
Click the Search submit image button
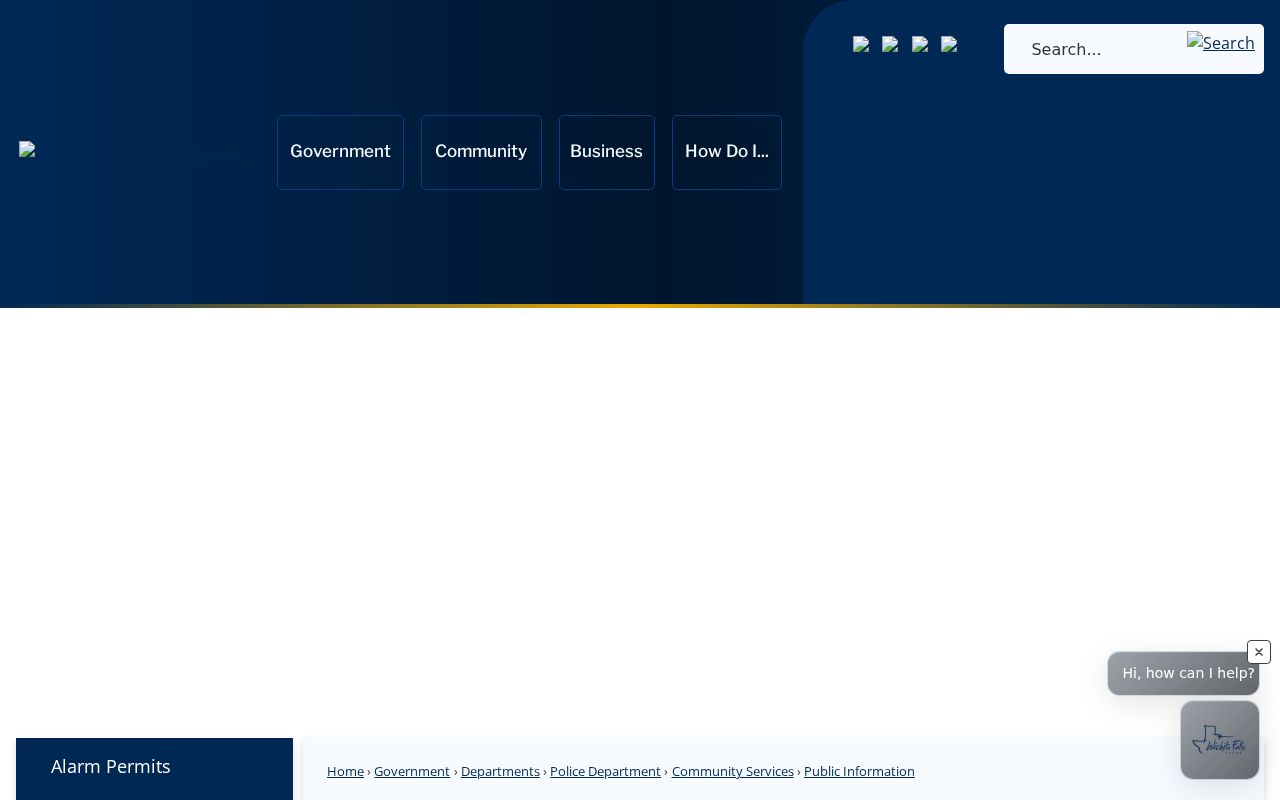1220,43
